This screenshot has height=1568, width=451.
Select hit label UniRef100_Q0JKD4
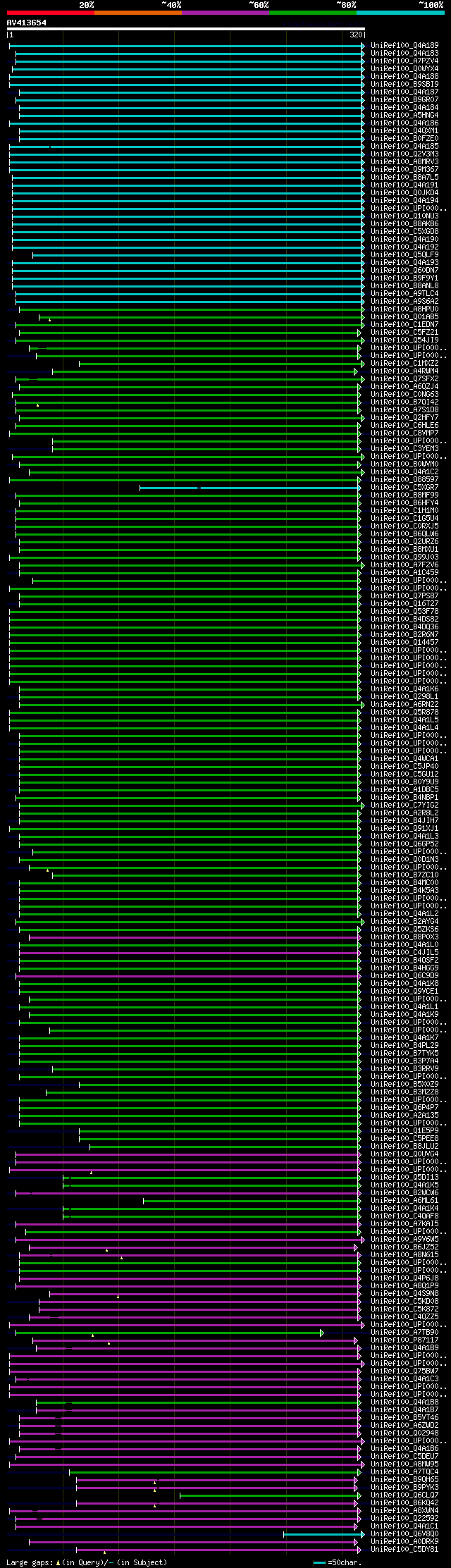[x=404, y=193]
